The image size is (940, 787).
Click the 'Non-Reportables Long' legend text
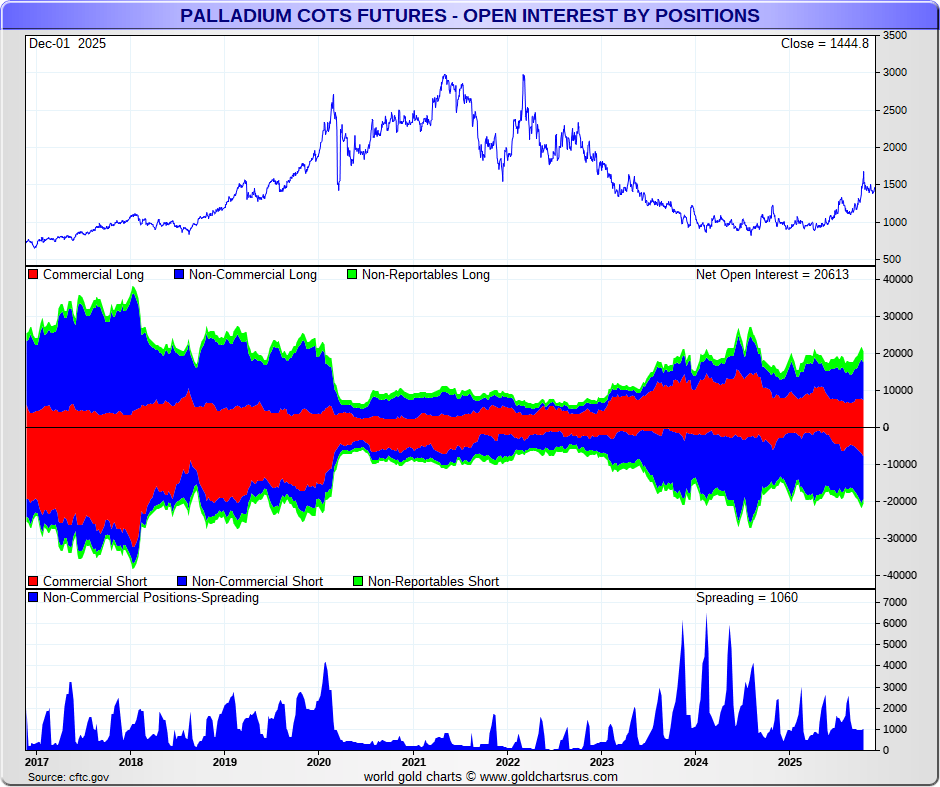pos(426,275)
